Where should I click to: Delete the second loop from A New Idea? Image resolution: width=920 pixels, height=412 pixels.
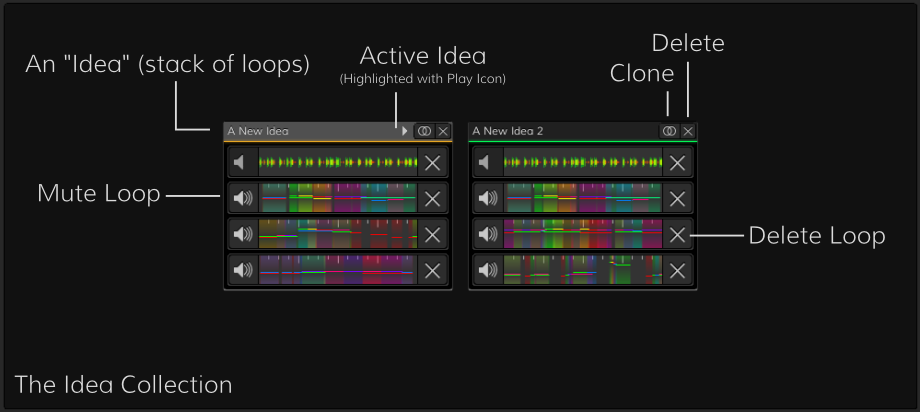click(x=432, y=198)
